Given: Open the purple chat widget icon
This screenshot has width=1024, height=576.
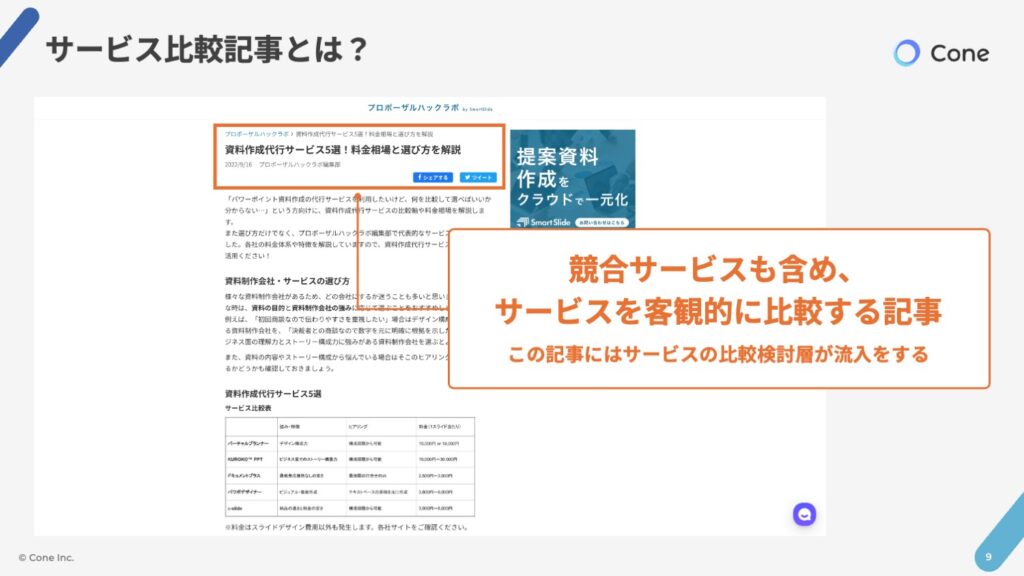Looking at the screenshot, I should [804, 515].
